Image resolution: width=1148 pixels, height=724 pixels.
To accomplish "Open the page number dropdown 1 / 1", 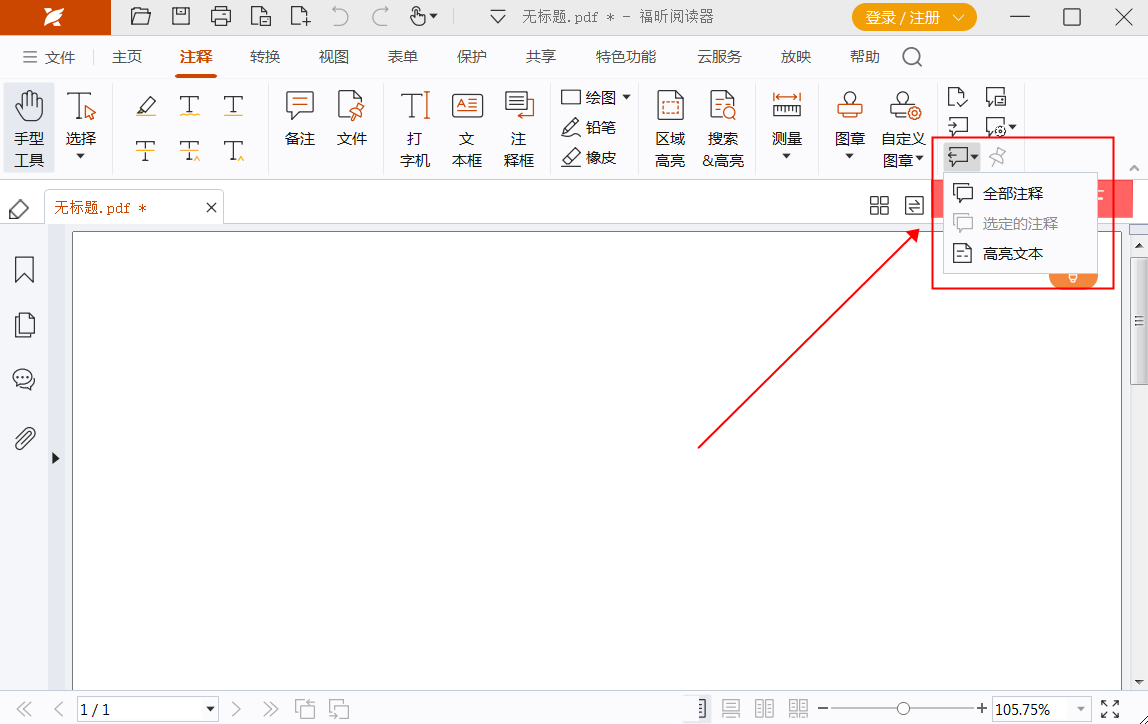I will tap(210, 709).
